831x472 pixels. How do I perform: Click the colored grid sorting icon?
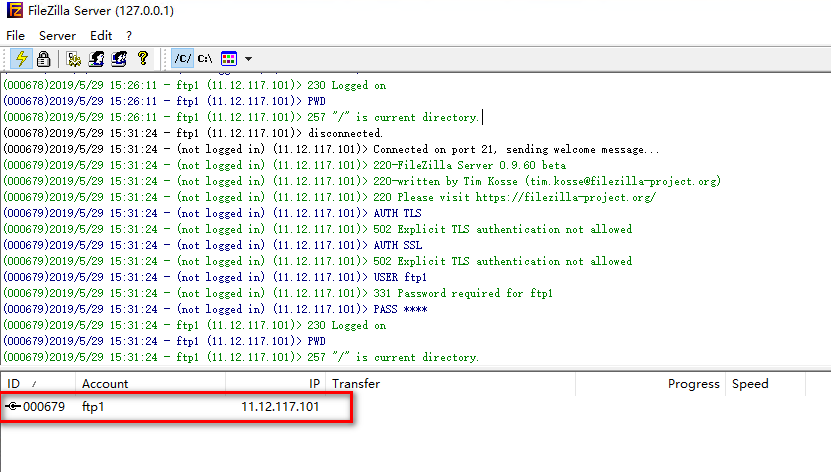coord(229,58)
